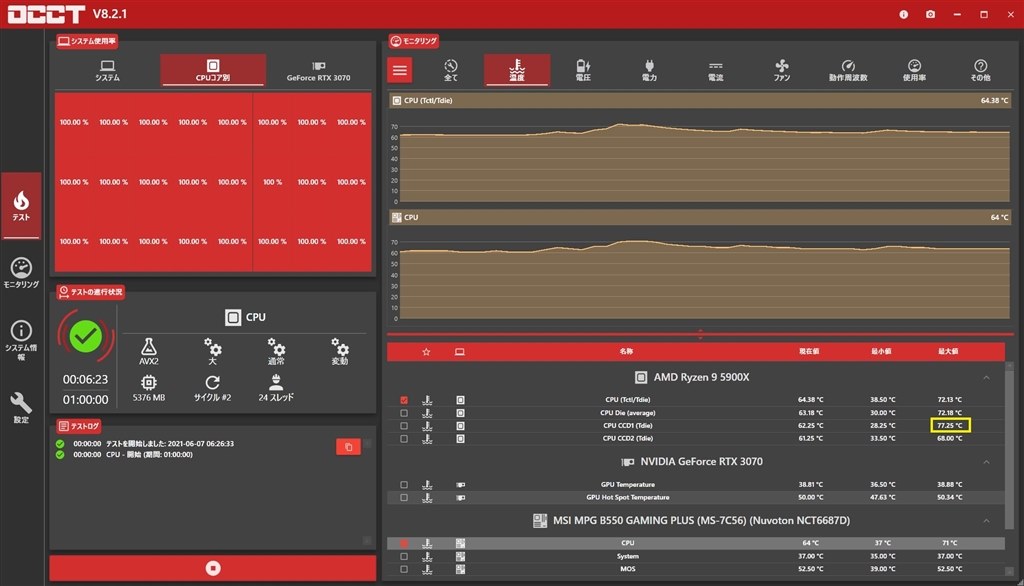1024x586 pixels.
Task: Click thermometer icon in GPU Temperature row
Action: click(x=427, y=485)
